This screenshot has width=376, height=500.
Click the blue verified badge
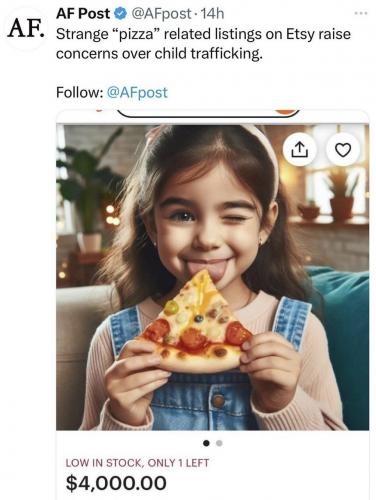coord(121,14)
